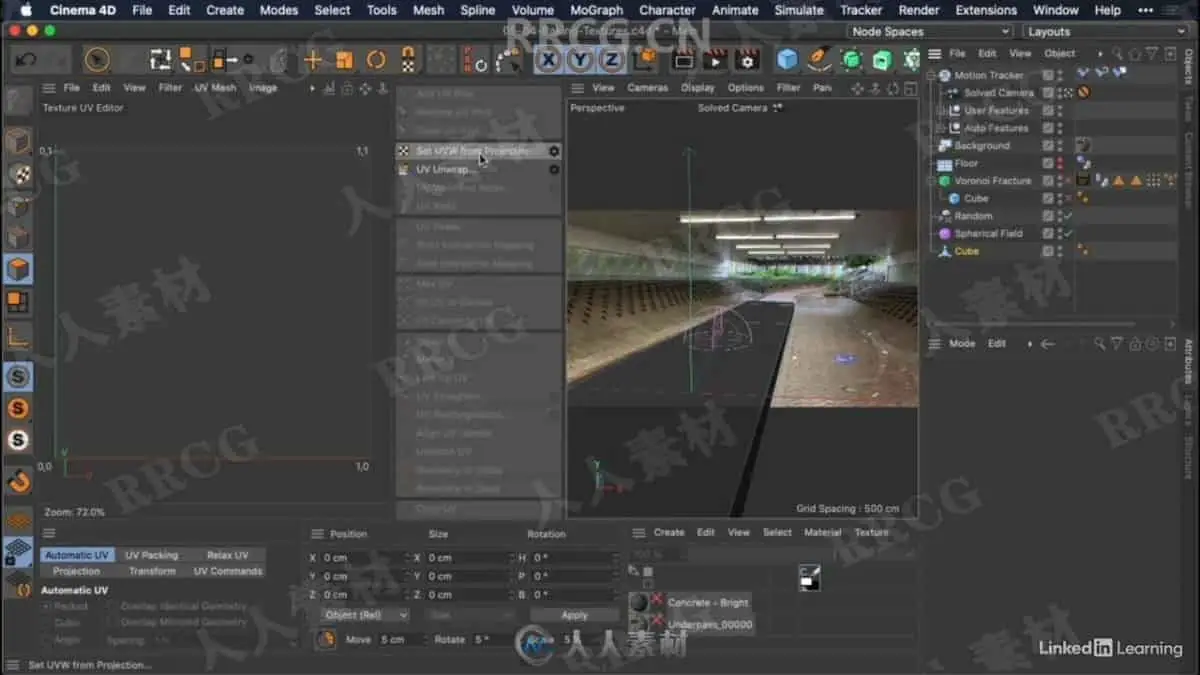1200x675 pixels.
Task: Expand the Motion Tracker tree node
Action: click(x=932, y=75)
